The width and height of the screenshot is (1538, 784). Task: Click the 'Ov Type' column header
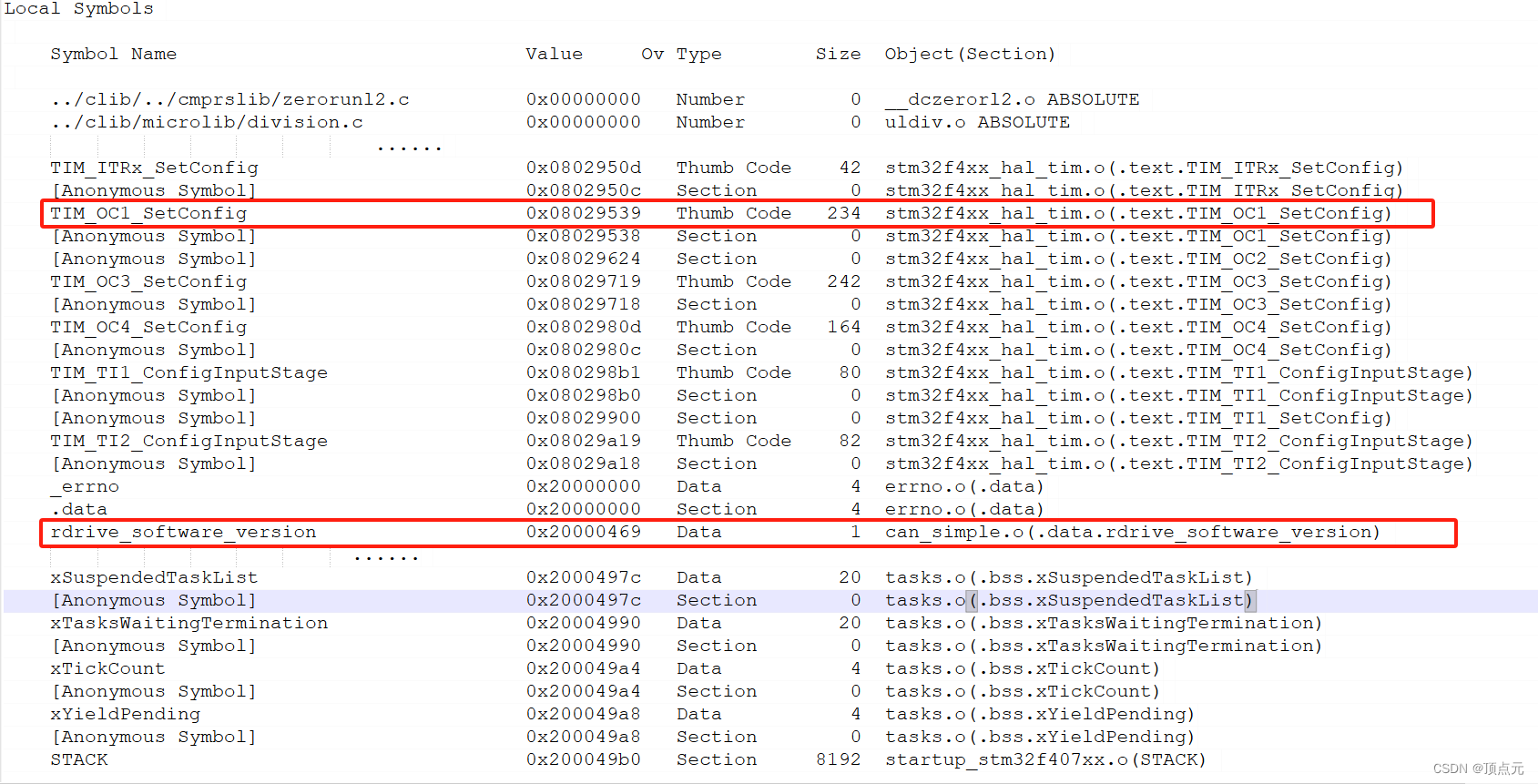click(681, 55)
